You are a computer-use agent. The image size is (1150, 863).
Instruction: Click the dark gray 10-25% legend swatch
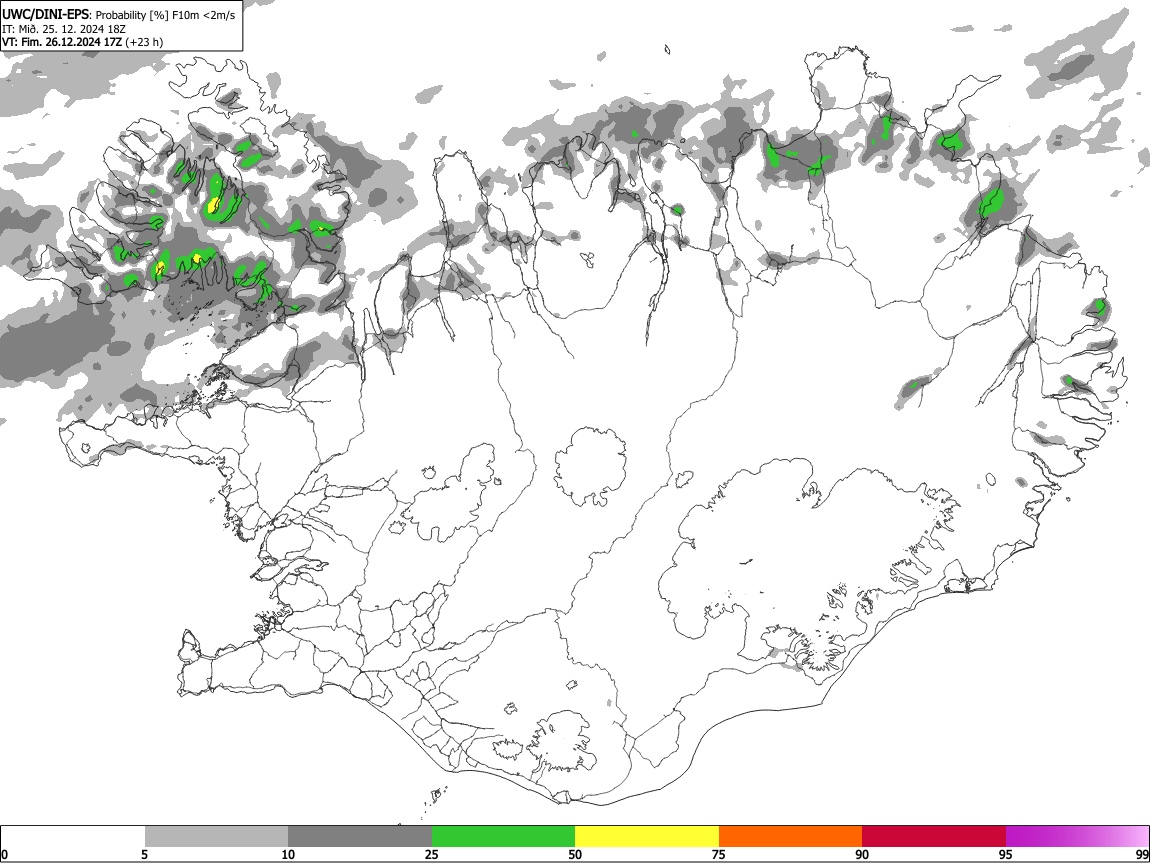(x=360, y=837)
